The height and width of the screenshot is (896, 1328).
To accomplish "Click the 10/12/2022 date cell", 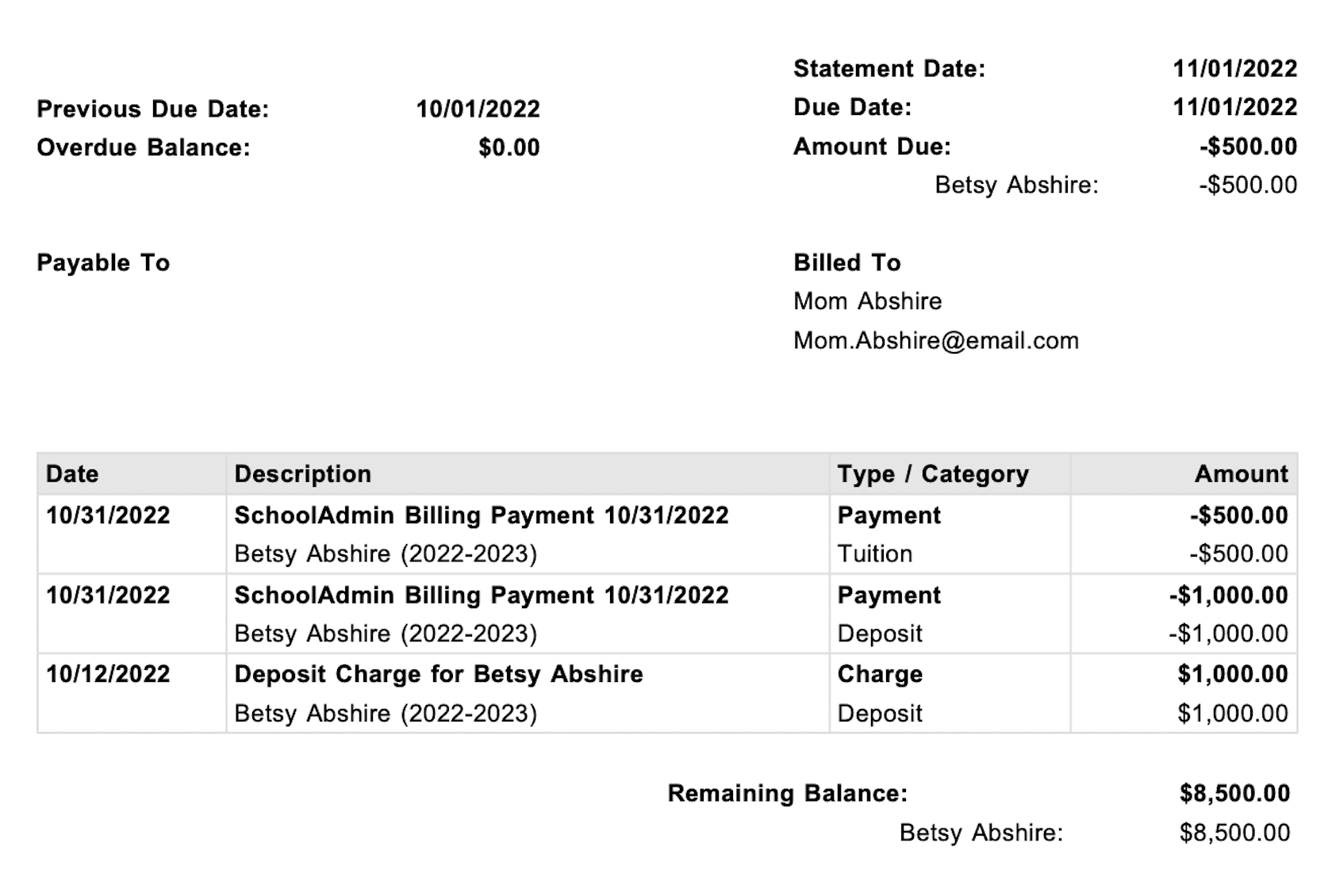I will pyautogui.click(x=108, y=674).
